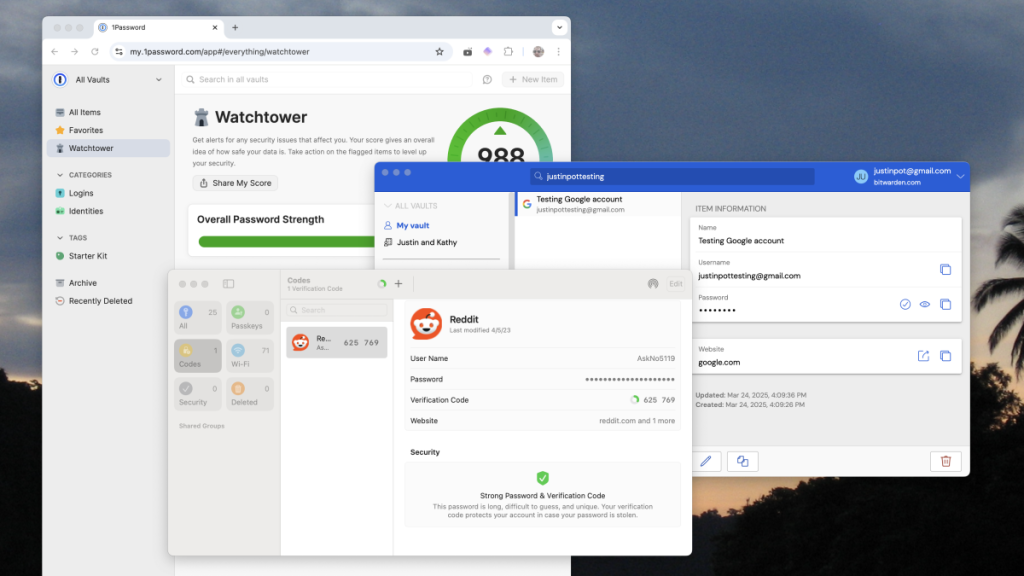Add a new verification code with plus button
The image size is (1024, 576).
(x=398, y=283)
